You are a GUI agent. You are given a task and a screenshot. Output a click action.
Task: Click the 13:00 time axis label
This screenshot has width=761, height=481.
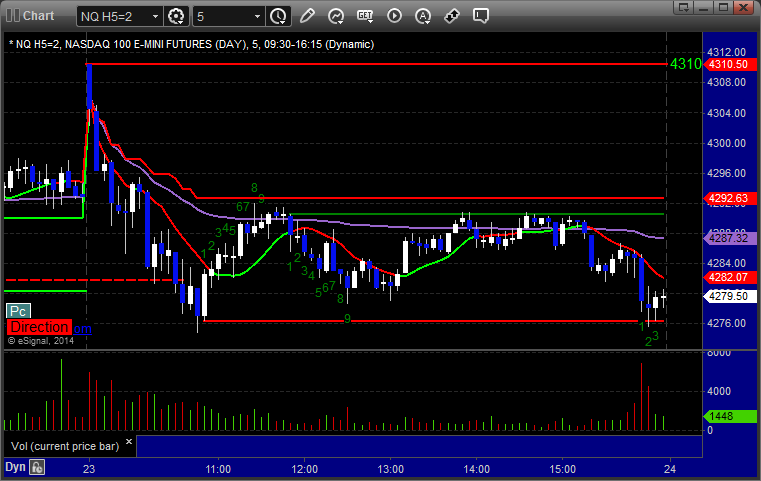pos(391,469)
